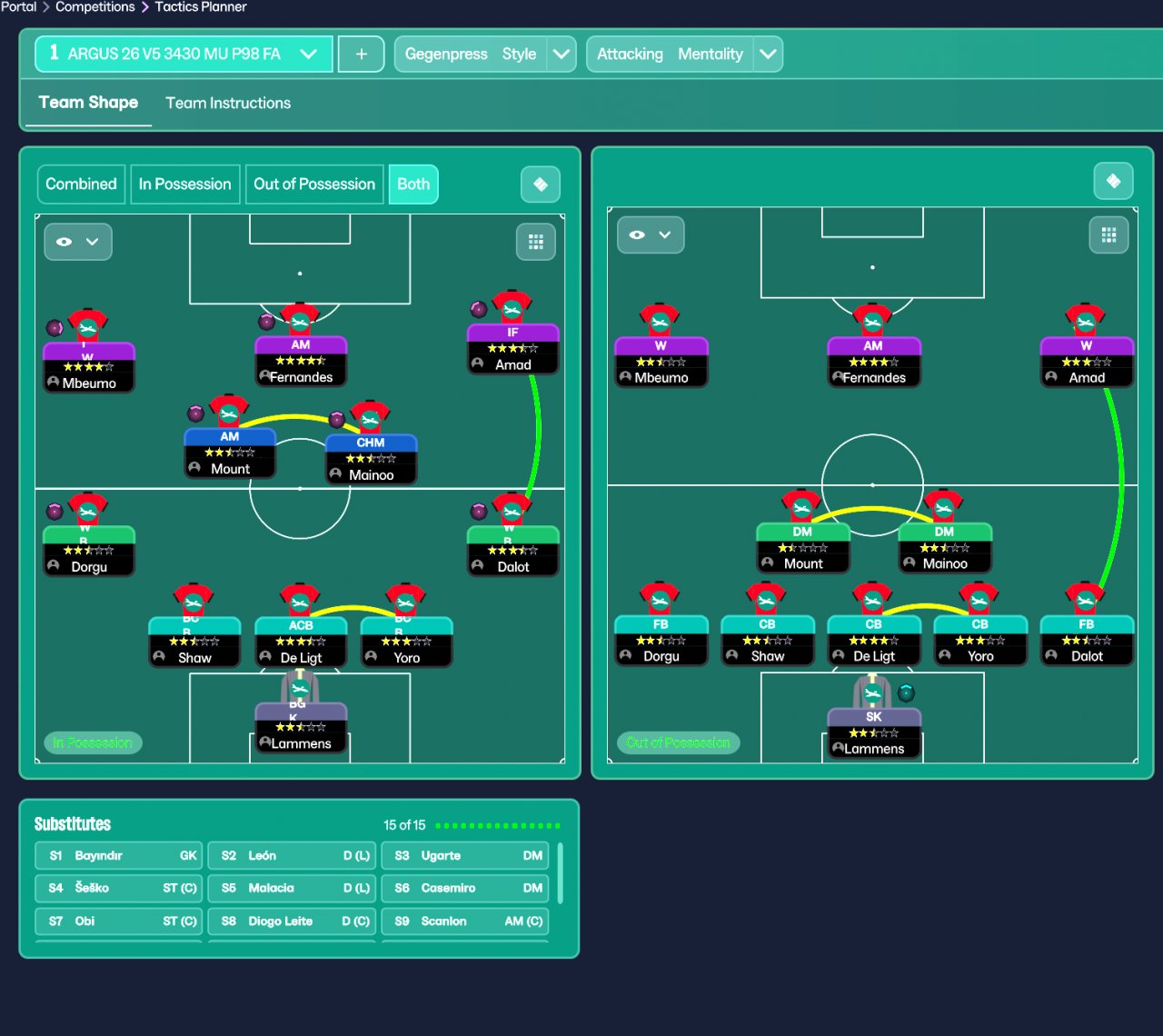Click the Substitutes list scrollbar

click(x=560, y=873)
